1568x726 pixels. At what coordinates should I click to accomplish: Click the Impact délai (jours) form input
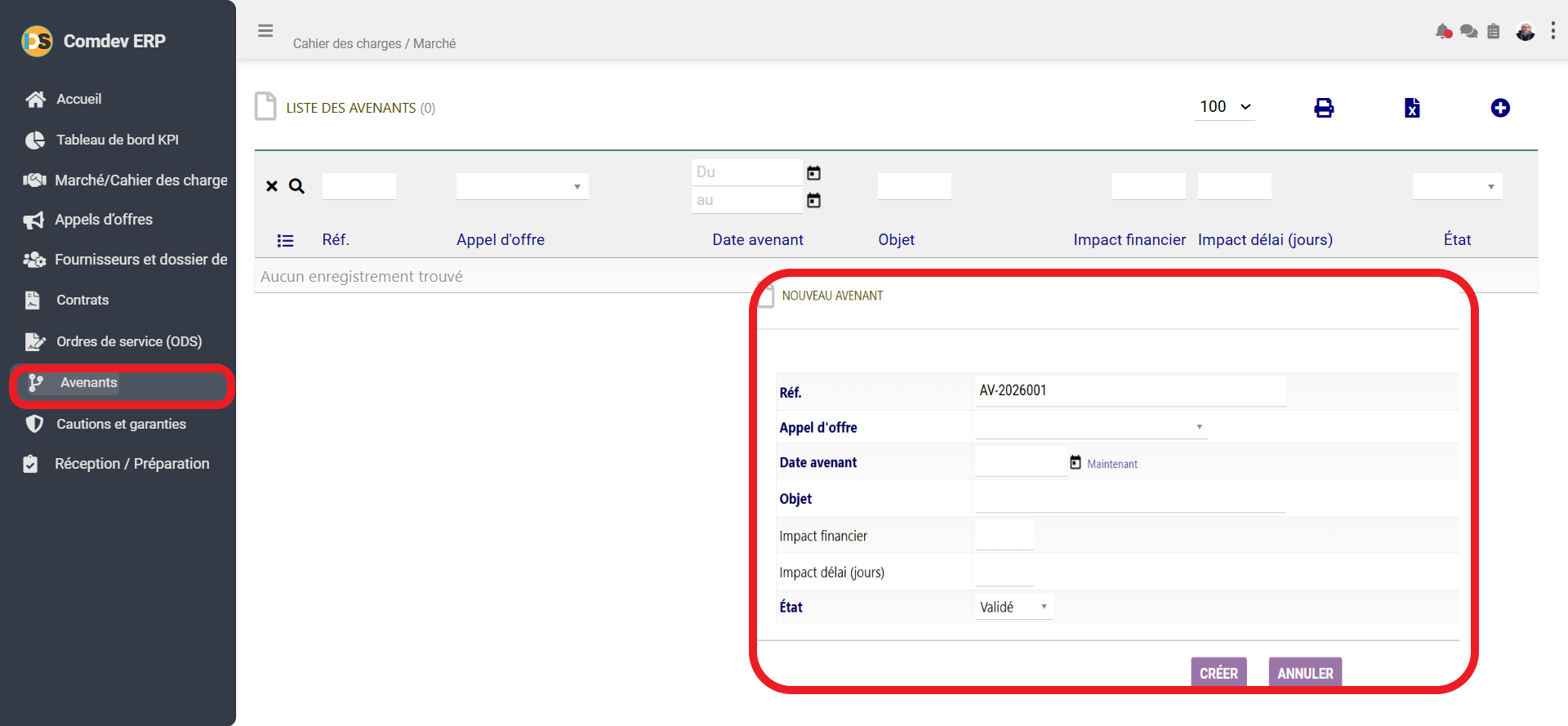click(1004, 572)
